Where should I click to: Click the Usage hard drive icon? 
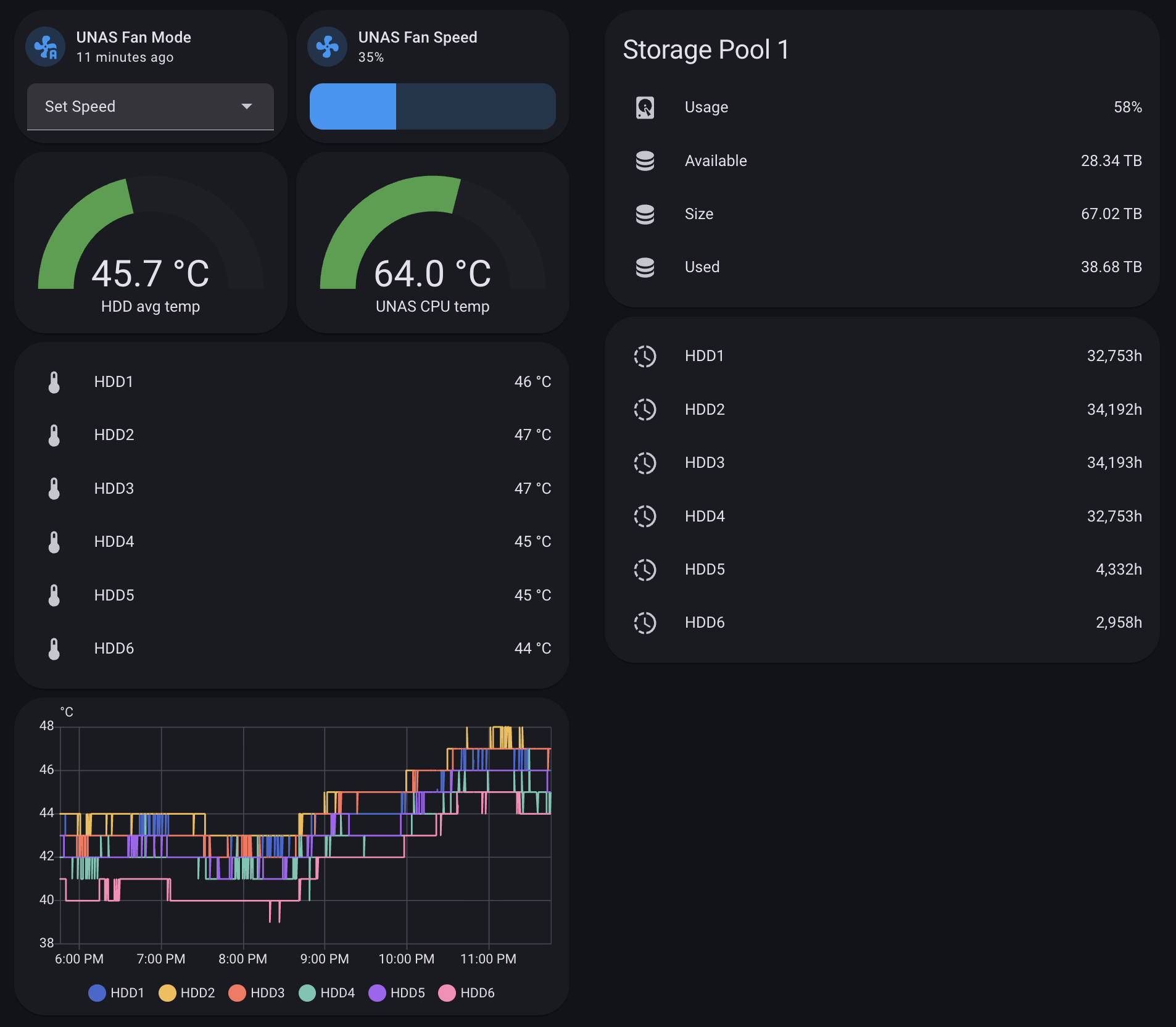(645, 107)
